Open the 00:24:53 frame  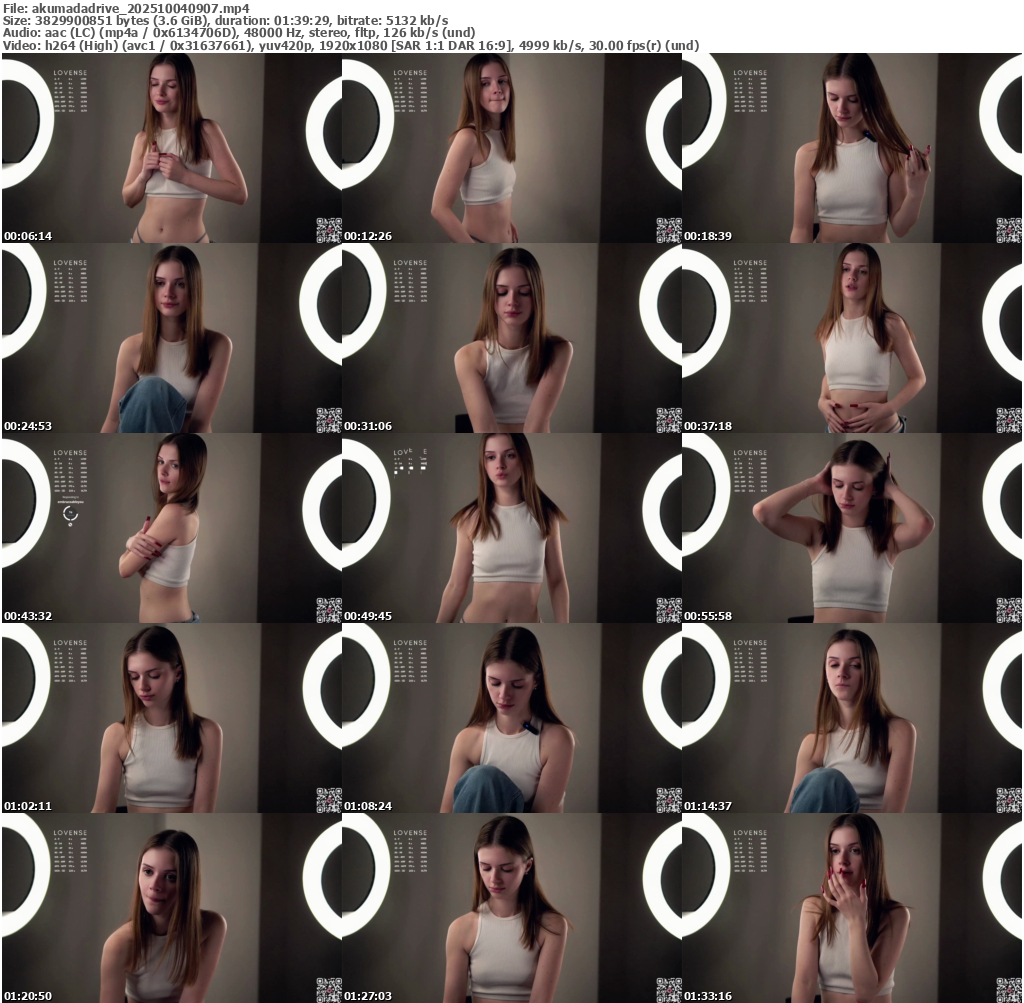pos(171,338)
